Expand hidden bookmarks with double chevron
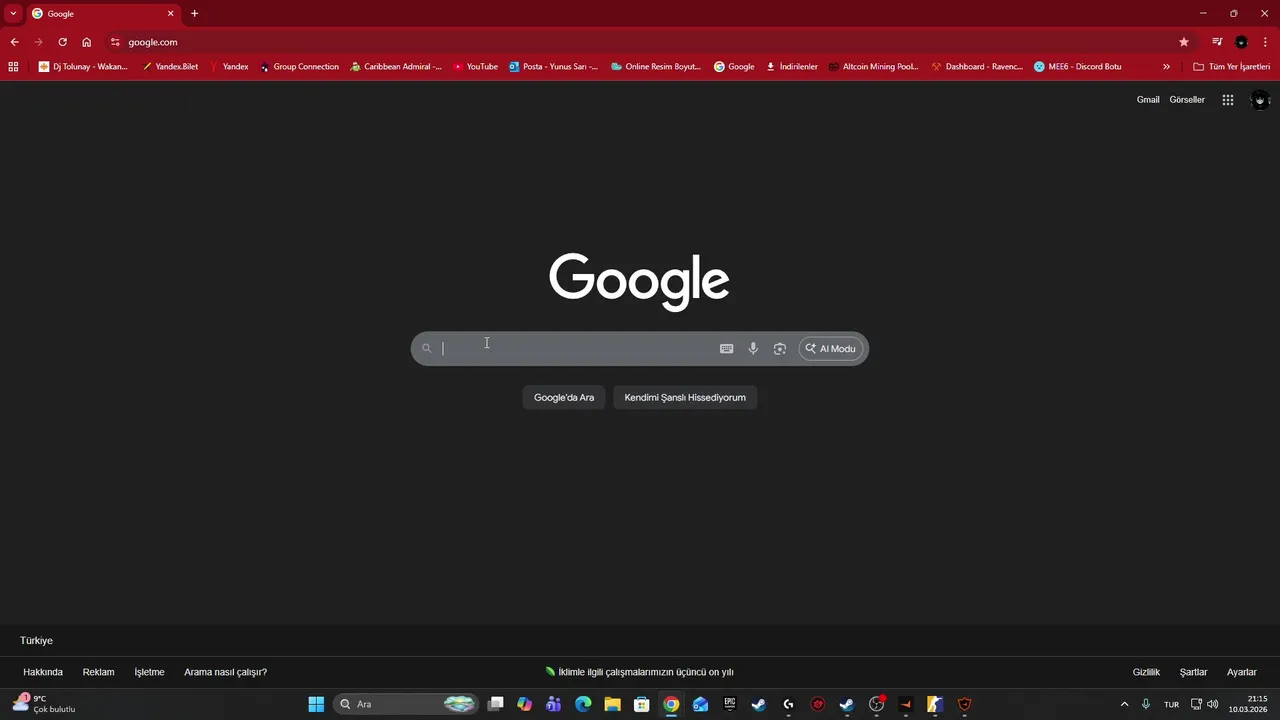The height and width of the screenshot is (720, 1280). (x=1166, y=67)
